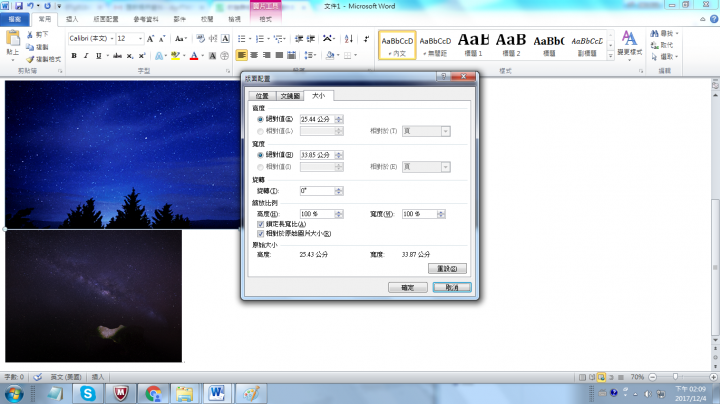720x404 pixels.
Task: Click the OK button in dialog
Action: [407, 287]
